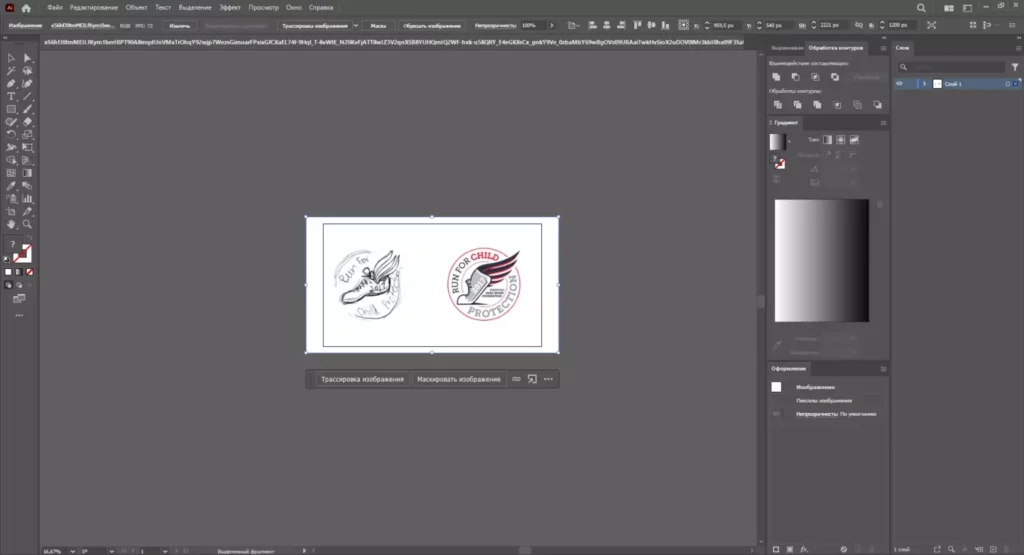Viewport: 1024px width, 555px height.
Task: Click the X position value field
Action: click(x=724, y=25)
